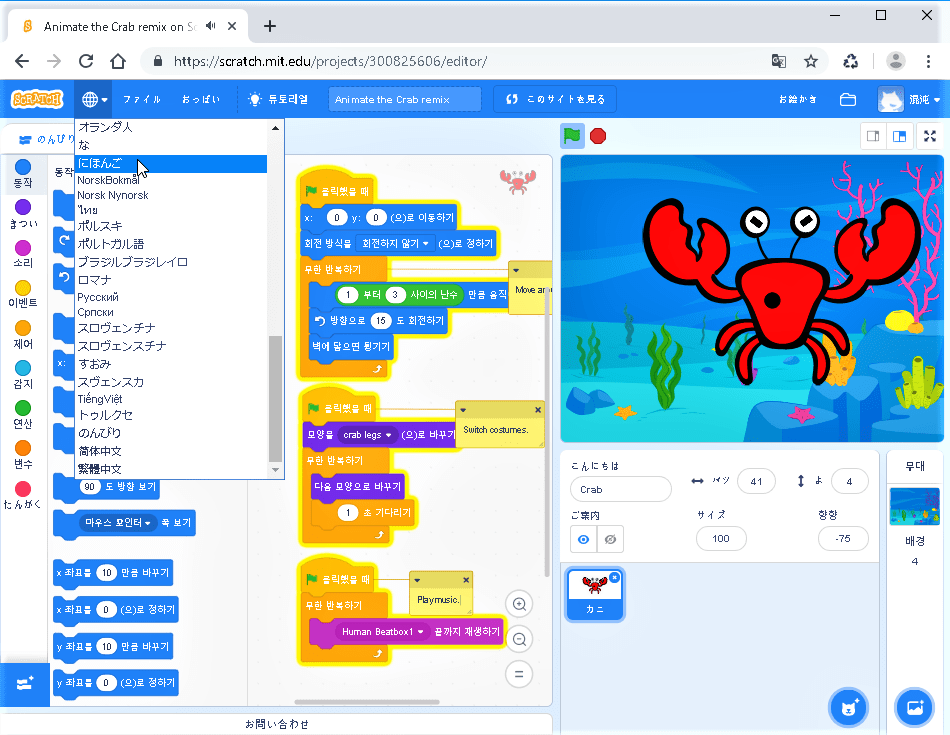950x735 pixels.
Task: Edit the project title field
Action: 405,99
